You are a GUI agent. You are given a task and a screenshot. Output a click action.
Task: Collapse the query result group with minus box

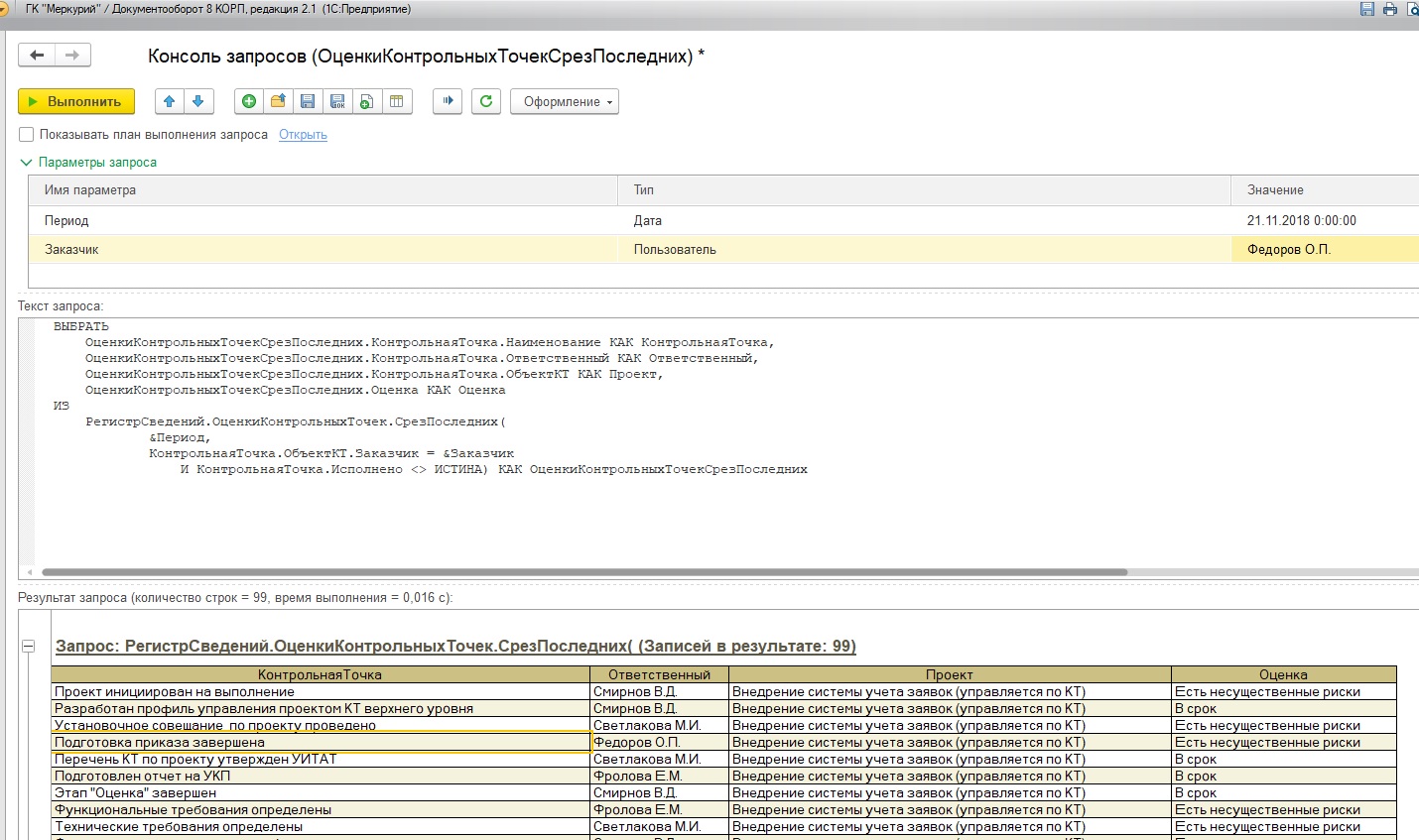[x=29, y=646]
